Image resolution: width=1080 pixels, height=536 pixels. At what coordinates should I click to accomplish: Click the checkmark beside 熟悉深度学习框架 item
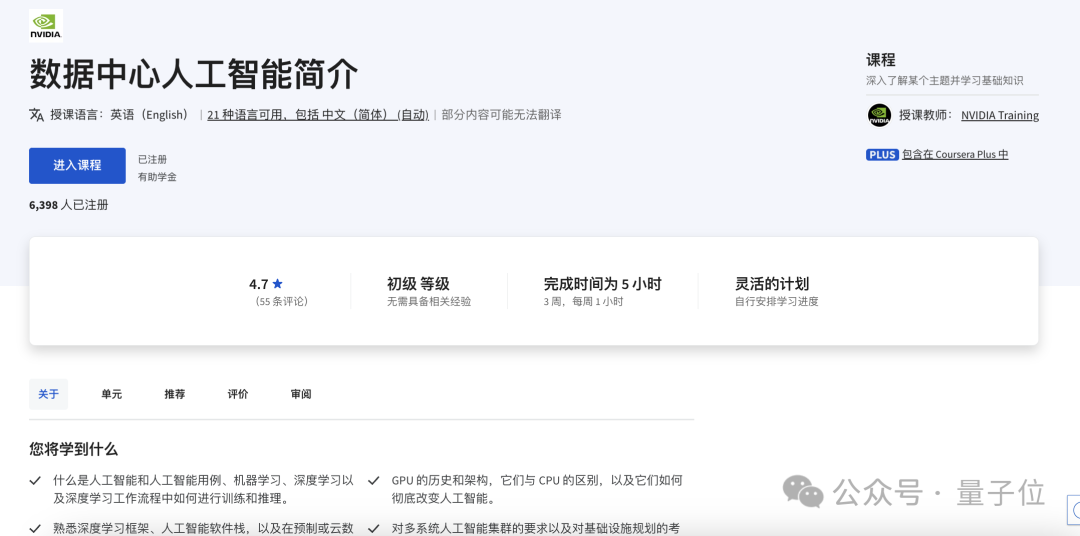tap(35, 528)
